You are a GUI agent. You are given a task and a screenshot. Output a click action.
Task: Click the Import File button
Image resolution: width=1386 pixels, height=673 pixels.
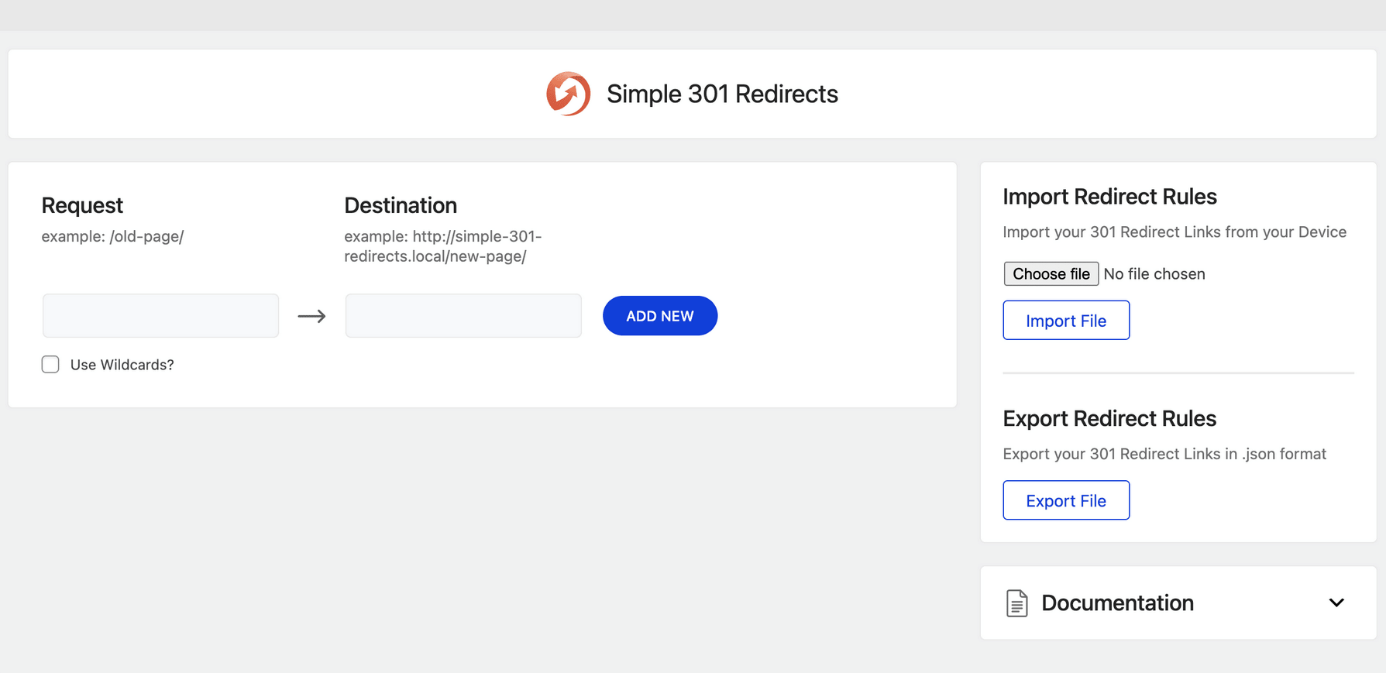point(1066,321)
